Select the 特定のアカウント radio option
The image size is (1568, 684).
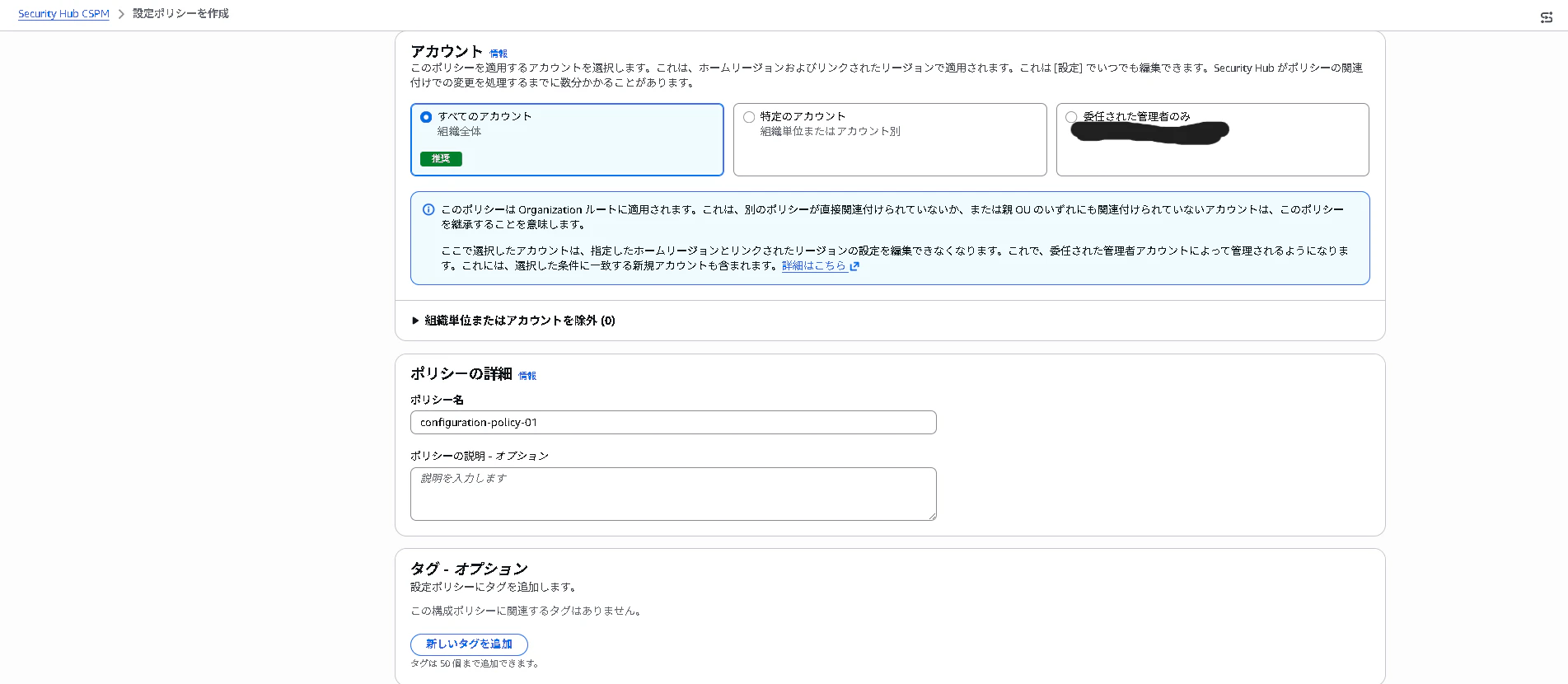coord(749,117)
